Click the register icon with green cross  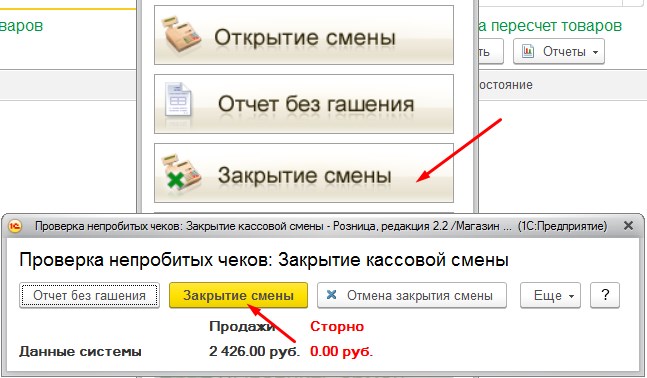coord(181,173)
